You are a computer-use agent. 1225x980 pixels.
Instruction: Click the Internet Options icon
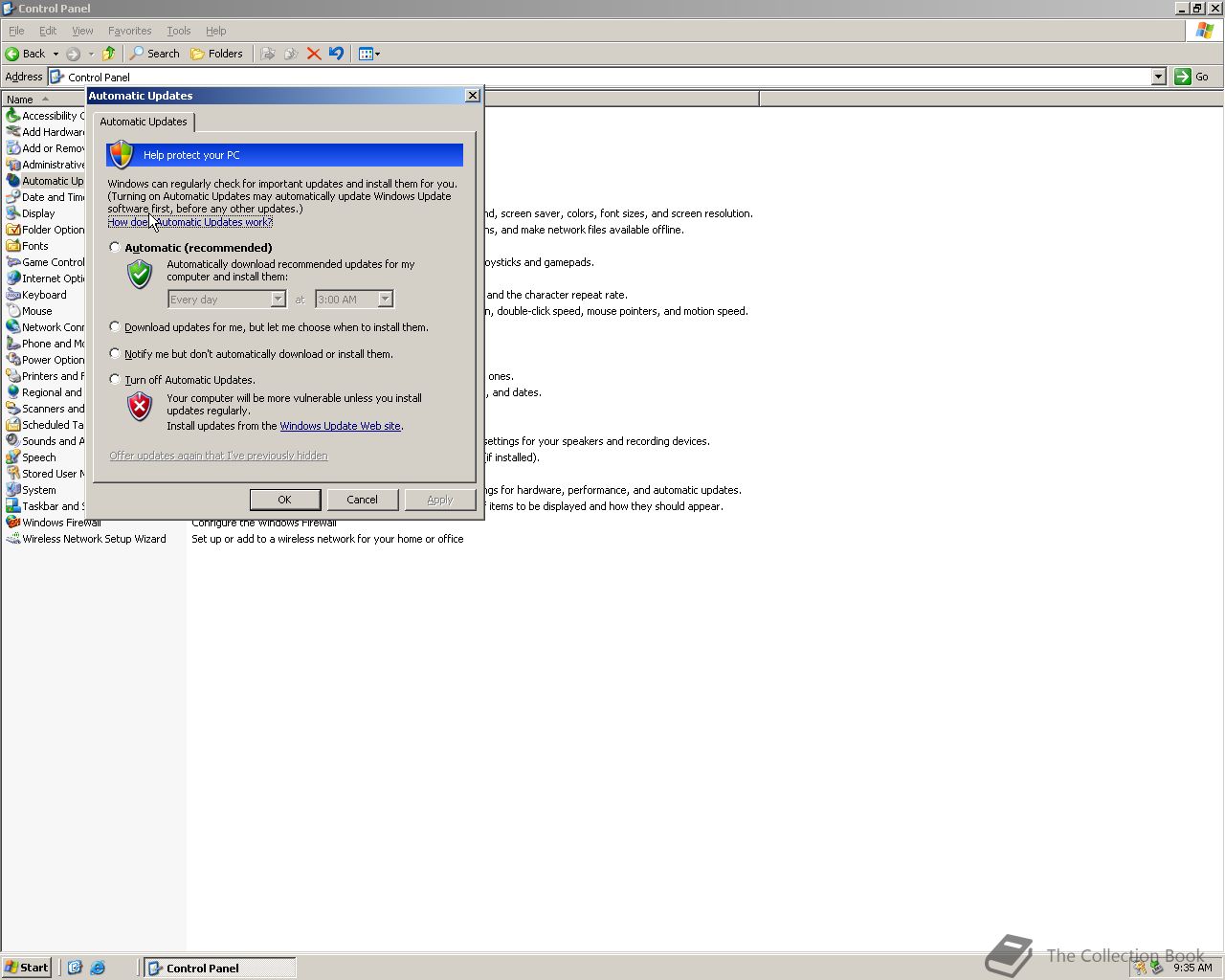click(x=13, y=278)
